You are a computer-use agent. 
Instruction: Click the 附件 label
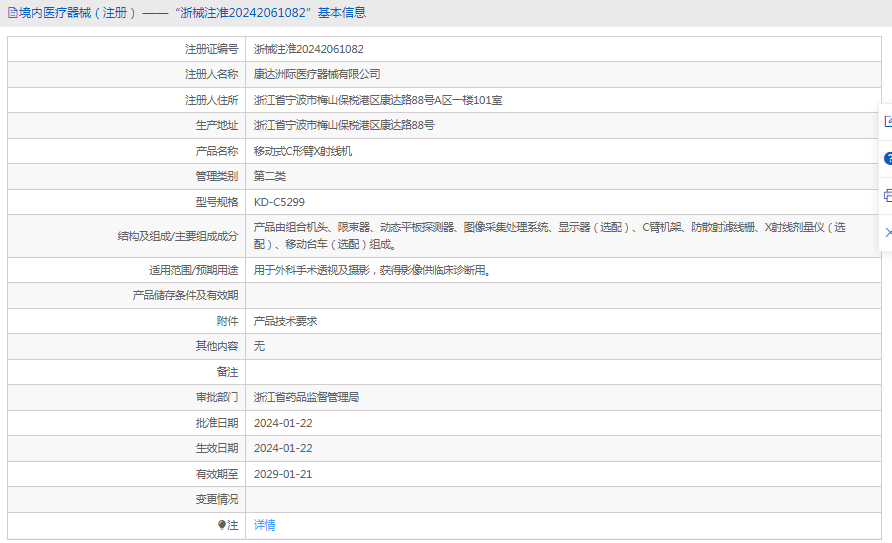click(228, 321)
